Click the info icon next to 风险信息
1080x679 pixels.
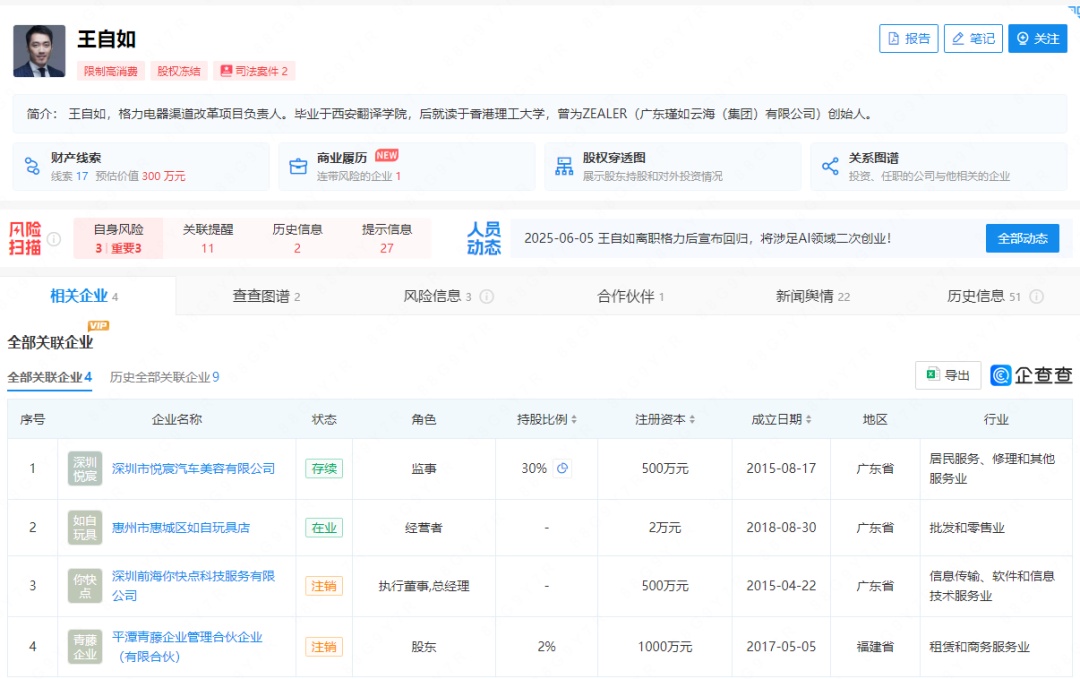(486, 297)
